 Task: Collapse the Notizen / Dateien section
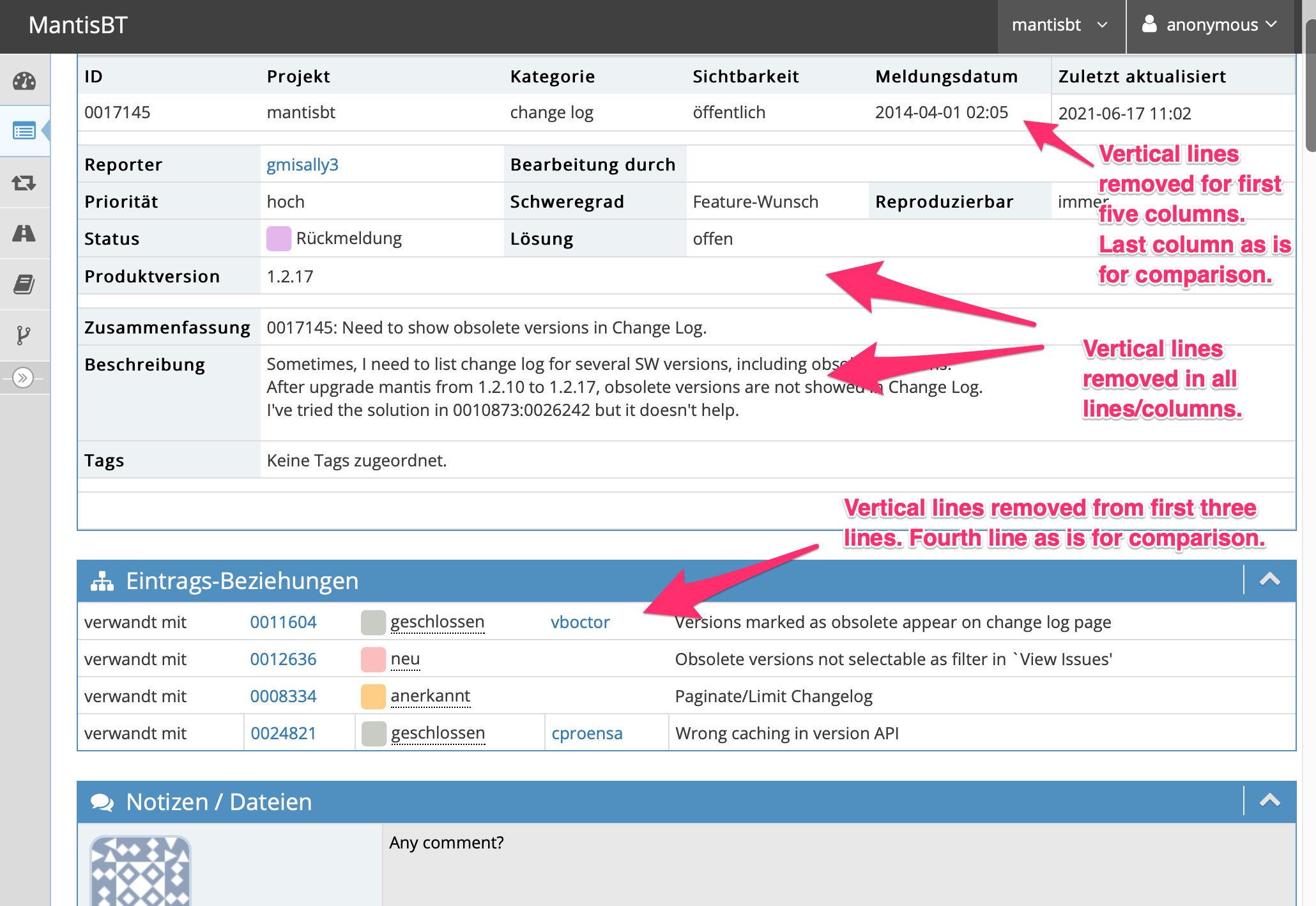click(x=1269, y=801)
